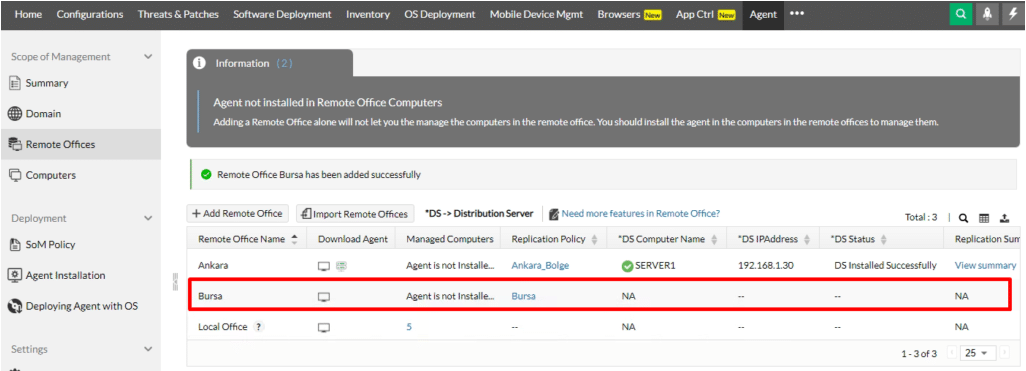Go to next page arrow in pagination
This screenshot has width=1026, height=371.
click(1004, 353)
